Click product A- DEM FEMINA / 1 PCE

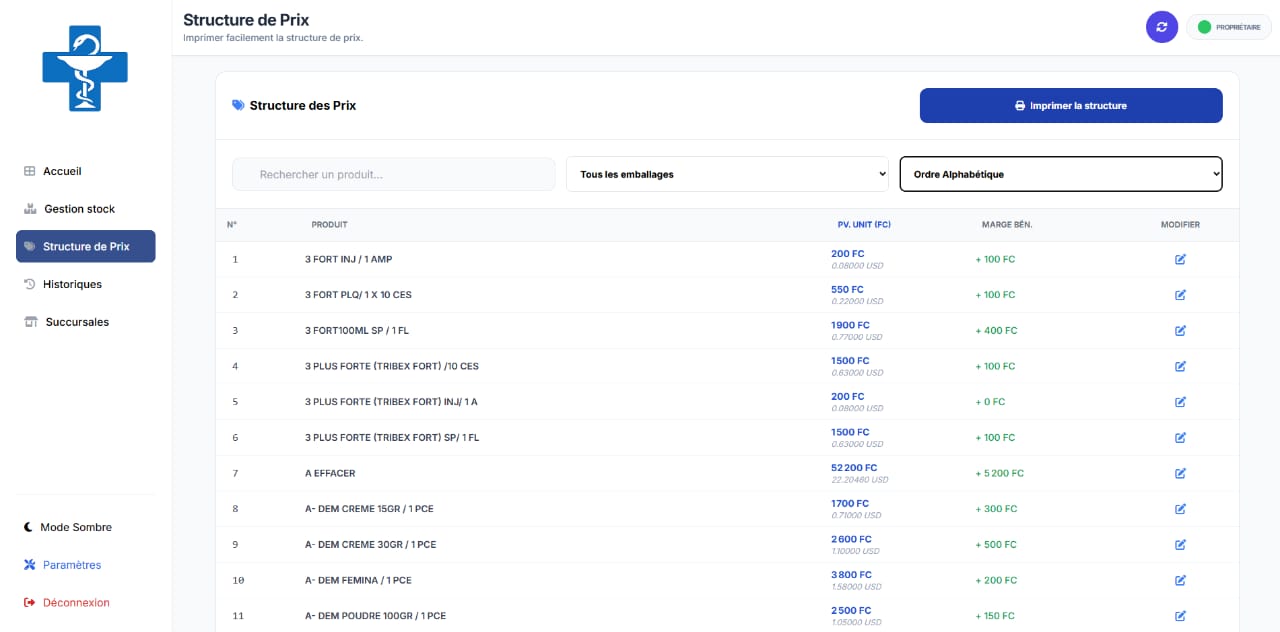[x=358, y=580]
